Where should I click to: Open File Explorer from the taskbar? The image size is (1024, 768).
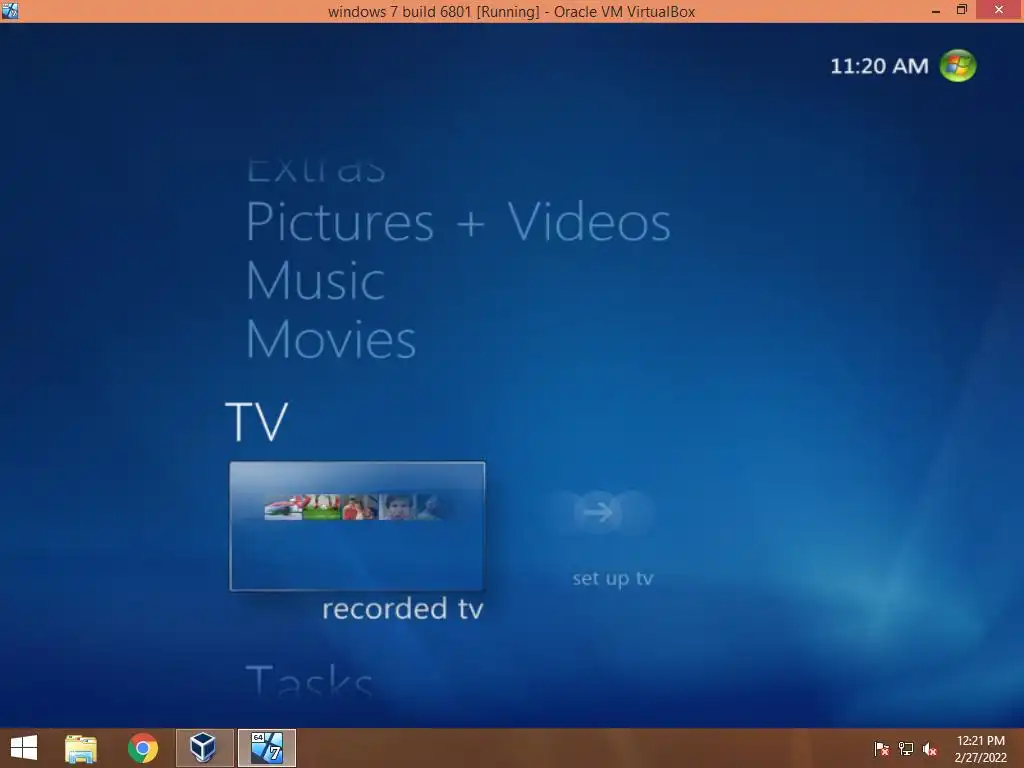tap(81, 748)
